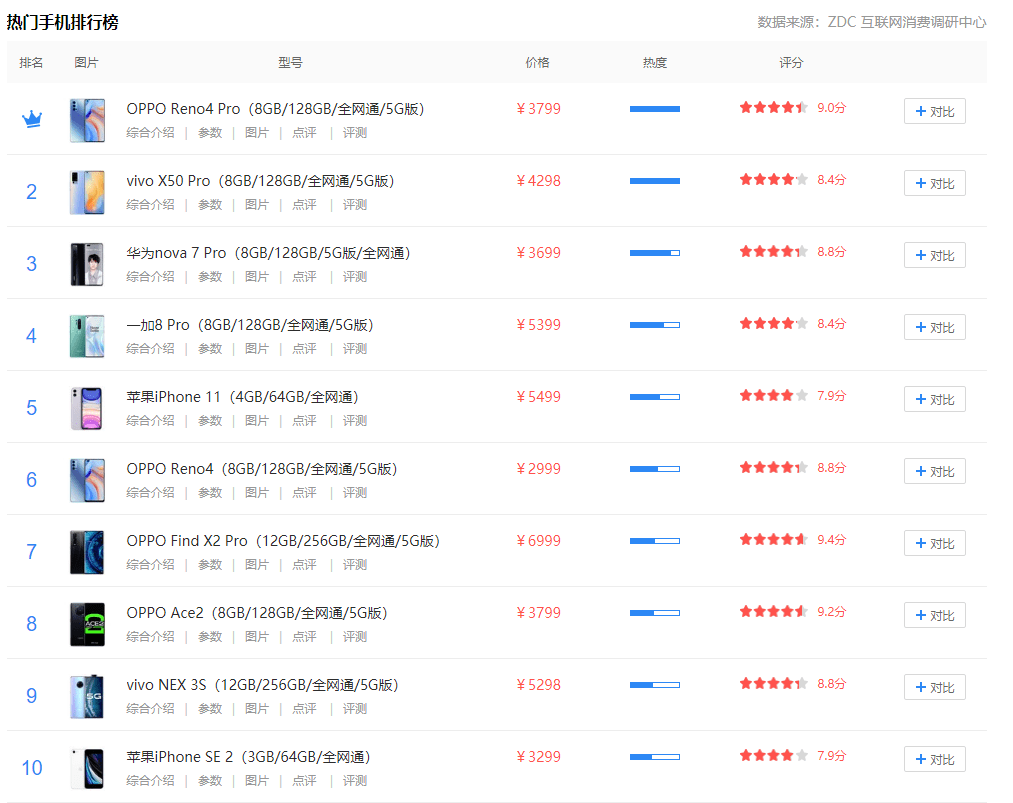Viewport: 1013px width, 803px height.
Task: Open 一加8 Pro model title link
Action: coord(250,325)
